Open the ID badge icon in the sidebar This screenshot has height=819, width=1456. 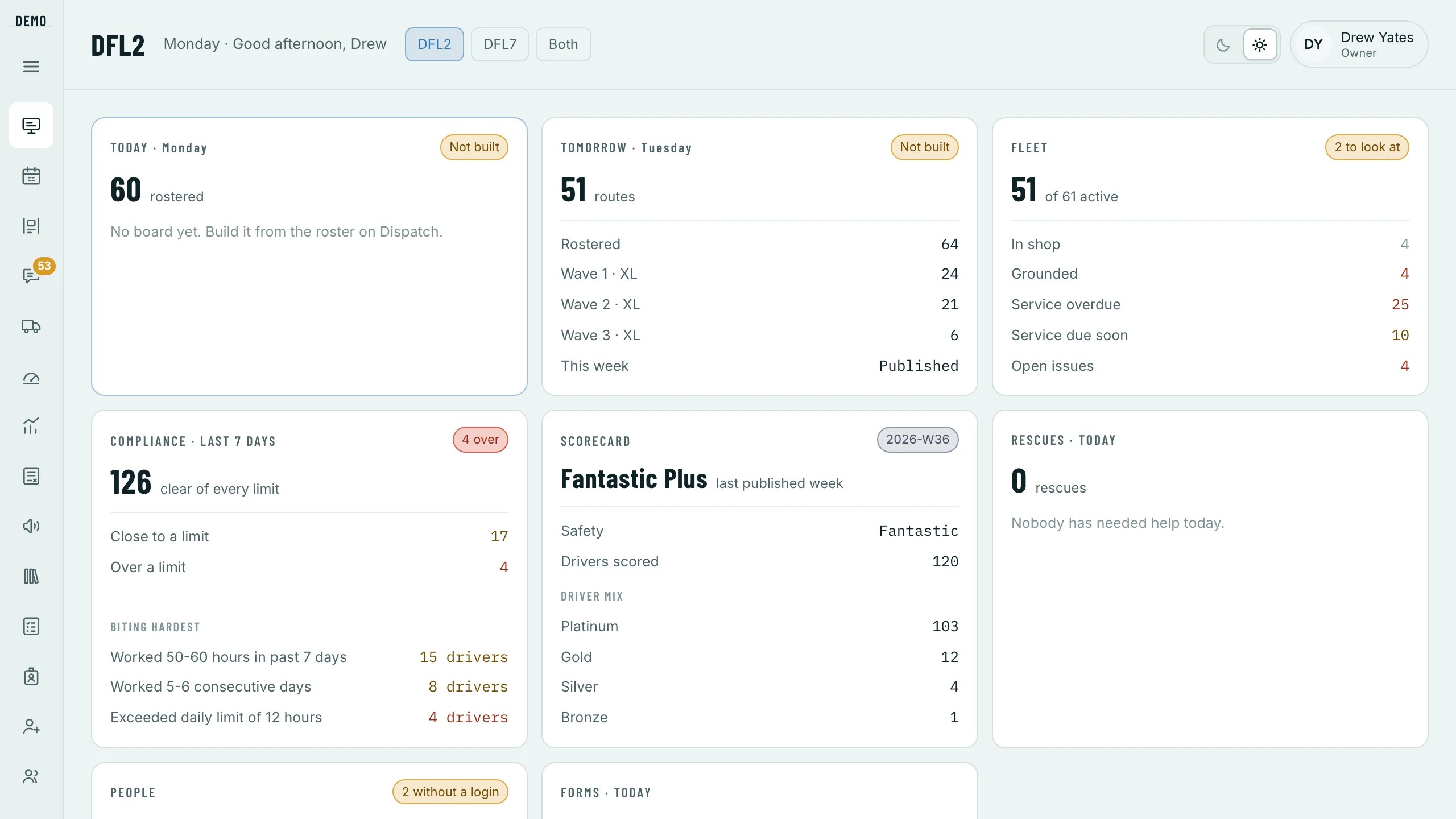[x=31, y=676]
